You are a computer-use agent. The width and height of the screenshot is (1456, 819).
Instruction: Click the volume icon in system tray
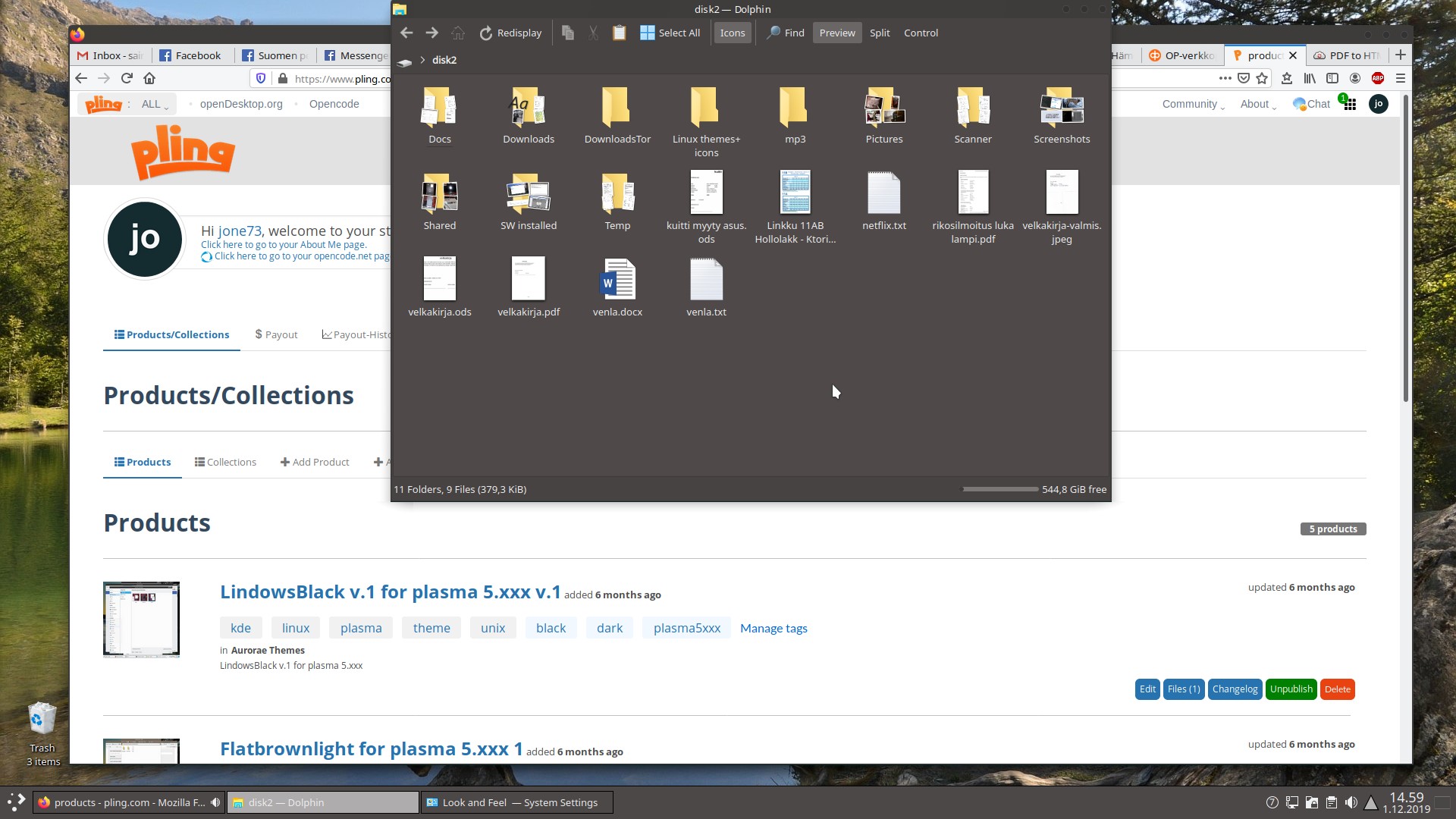pos(1351,802)
